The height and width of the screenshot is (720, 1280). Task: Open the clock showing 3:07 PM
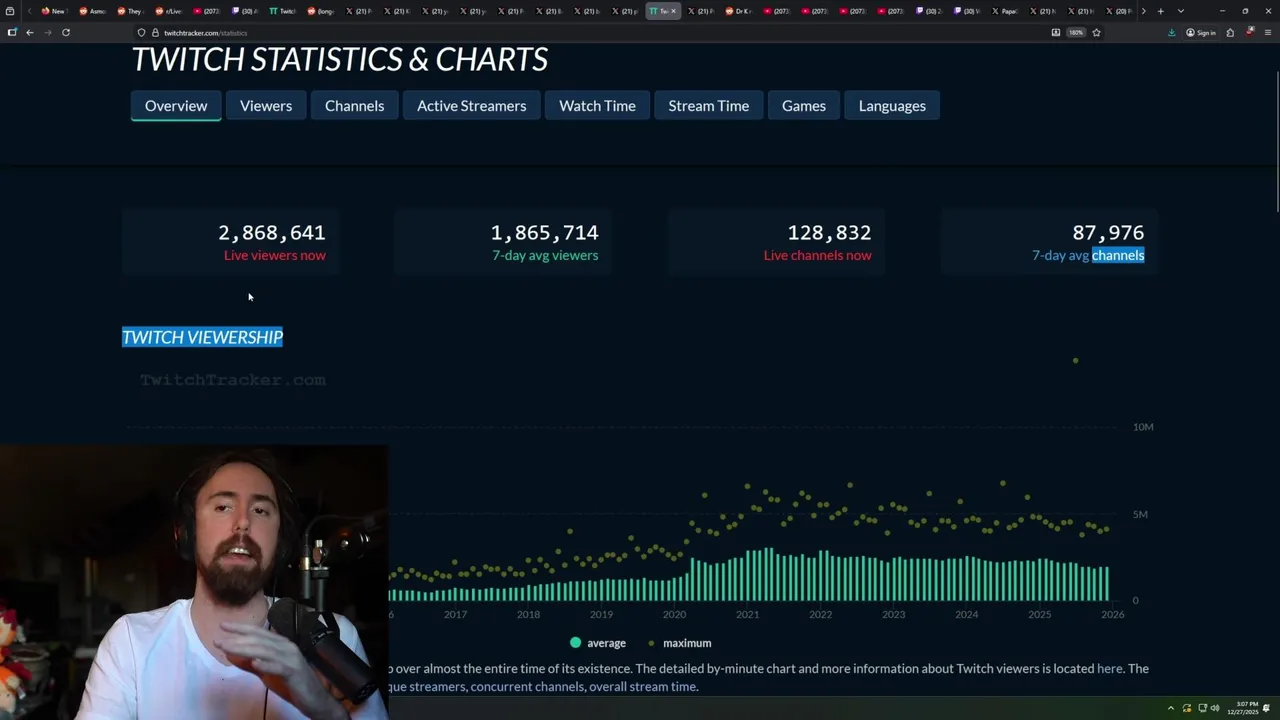[x=1245, y=708]
